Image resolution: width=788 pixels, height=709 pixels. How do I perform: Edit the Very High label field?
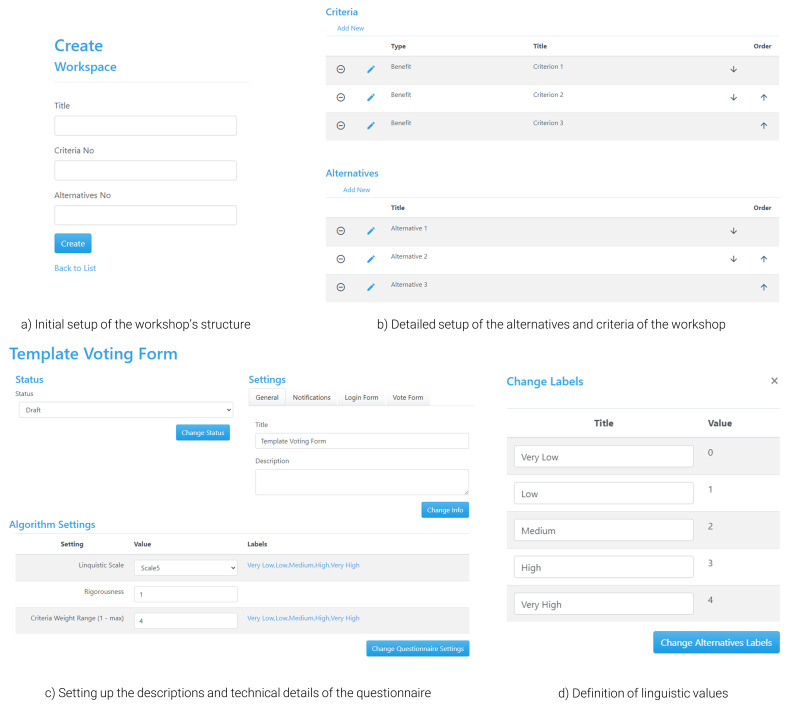pyautogui.click(x=604, y=604)
